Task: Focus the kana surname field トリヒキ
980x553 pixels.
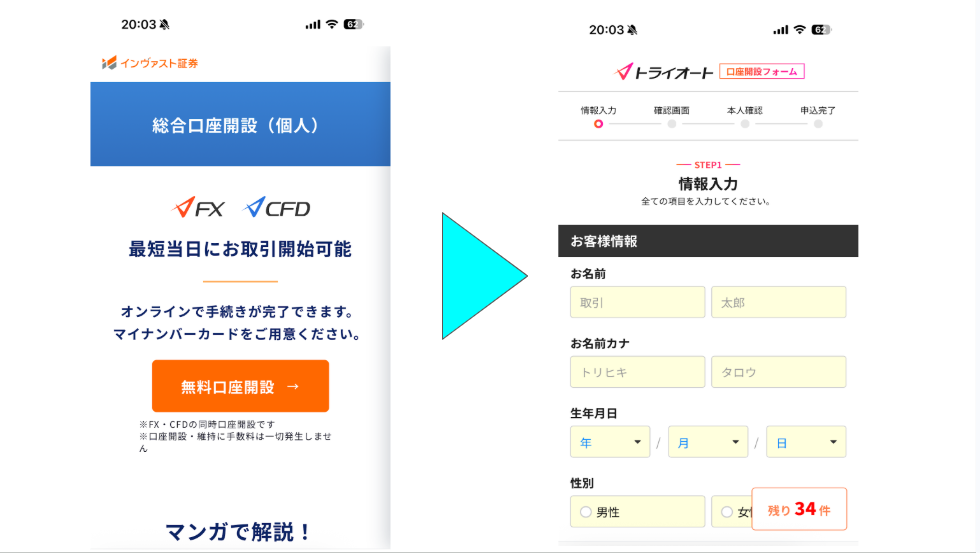Action: (638, 372)
